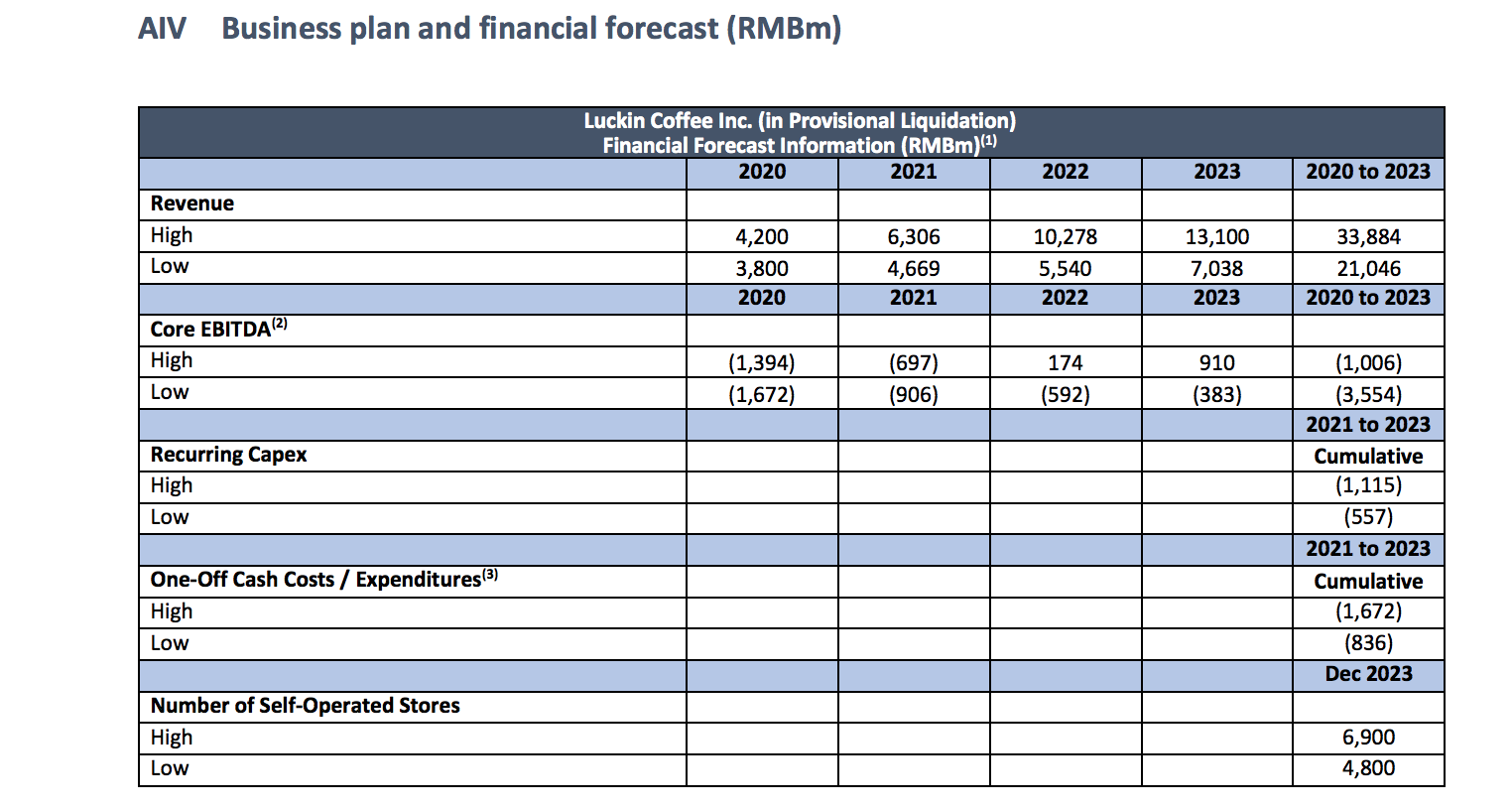Click the 2020 High revenue value "4,200"
The image size is (1512, 810).
(762, 237)
